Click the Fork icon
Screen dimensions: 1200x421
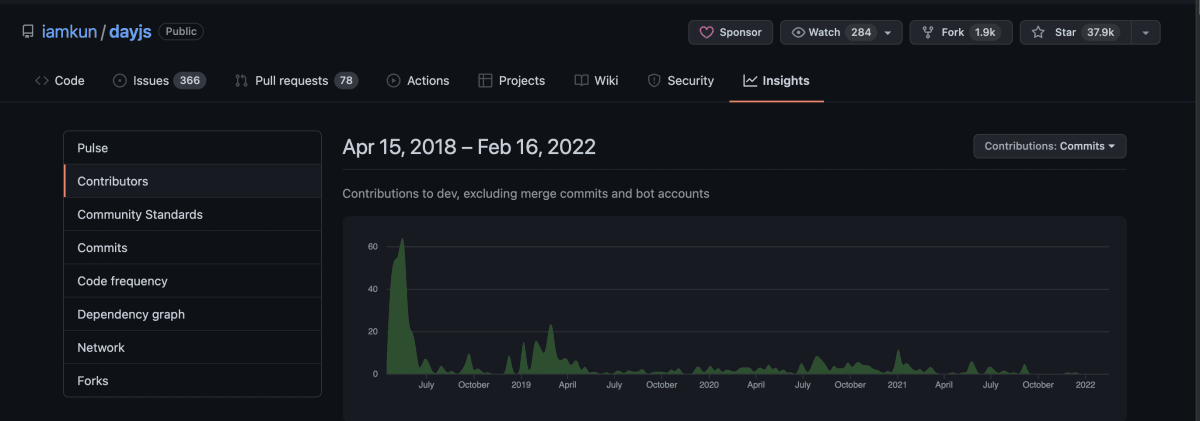[928, 32]
